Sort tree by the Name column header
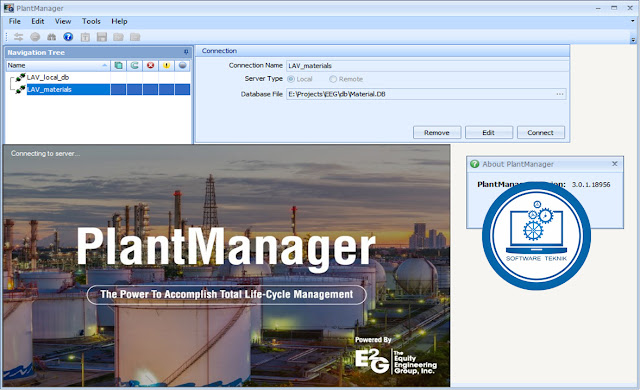 coord(58,65)
